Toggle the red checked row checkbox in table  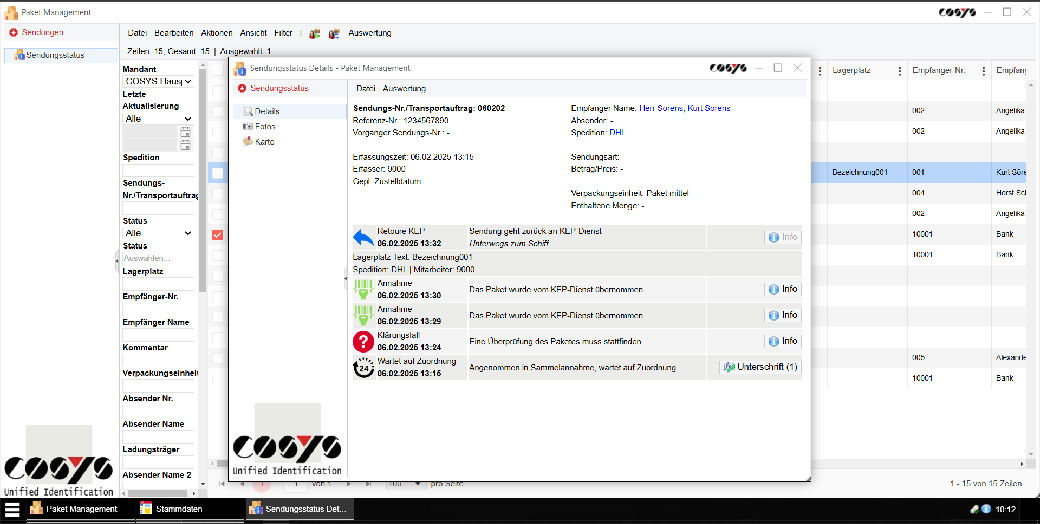pos(218,235)
